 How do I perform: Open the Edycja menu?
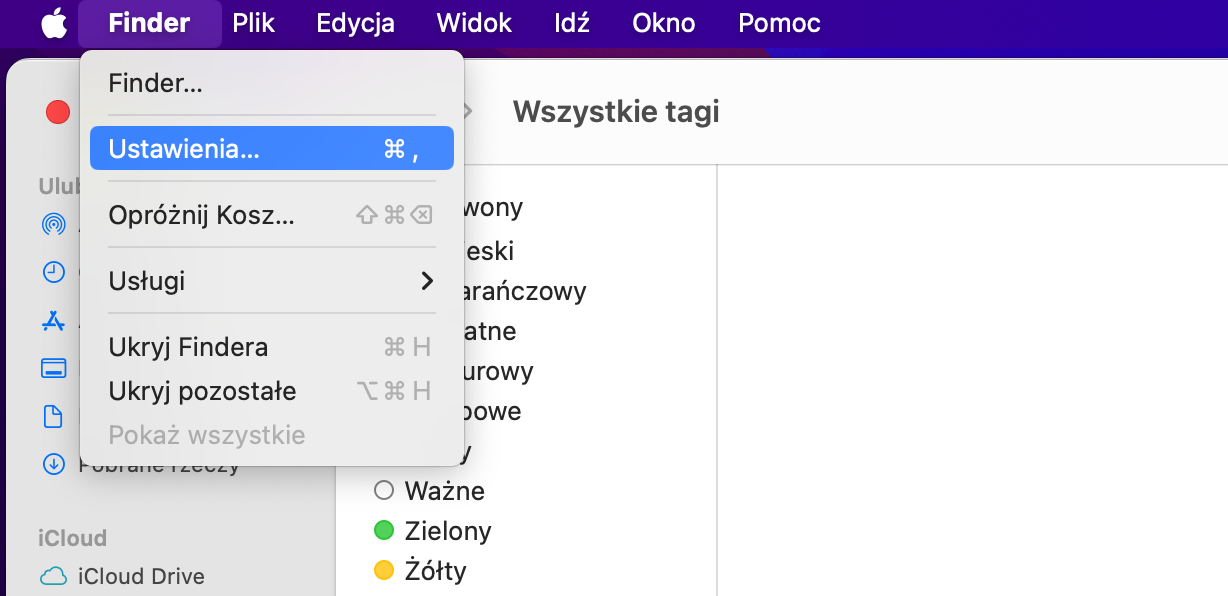click(355, 23)
